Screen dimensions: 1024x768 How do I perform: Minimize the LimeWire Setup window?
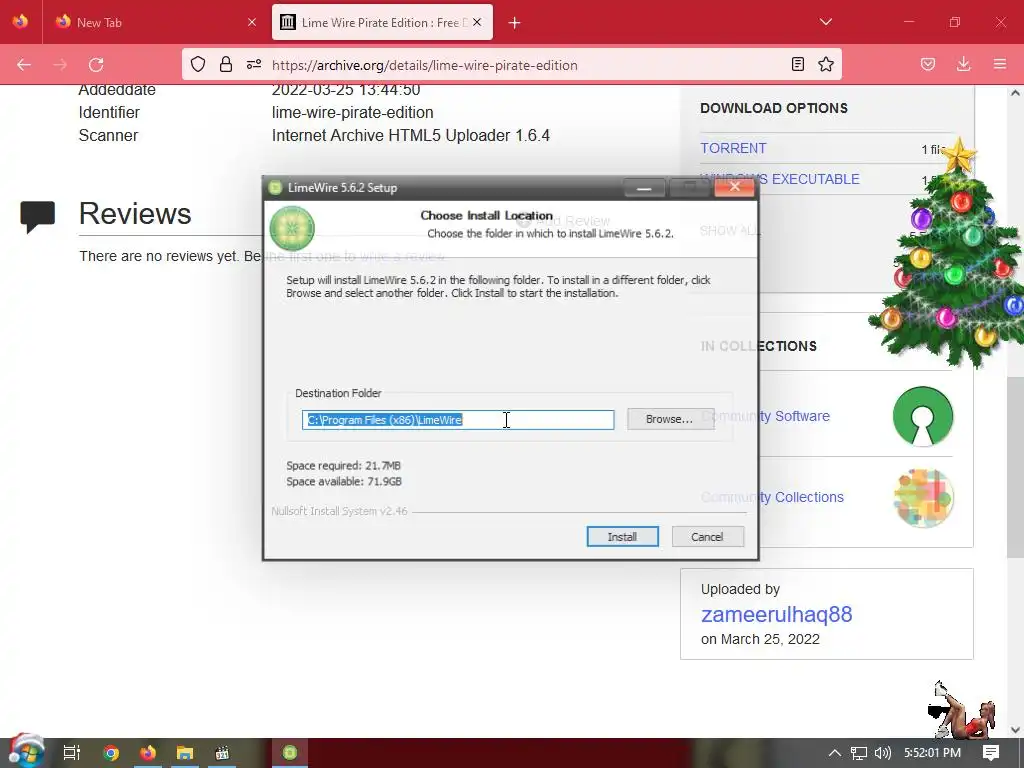[644, 188]
